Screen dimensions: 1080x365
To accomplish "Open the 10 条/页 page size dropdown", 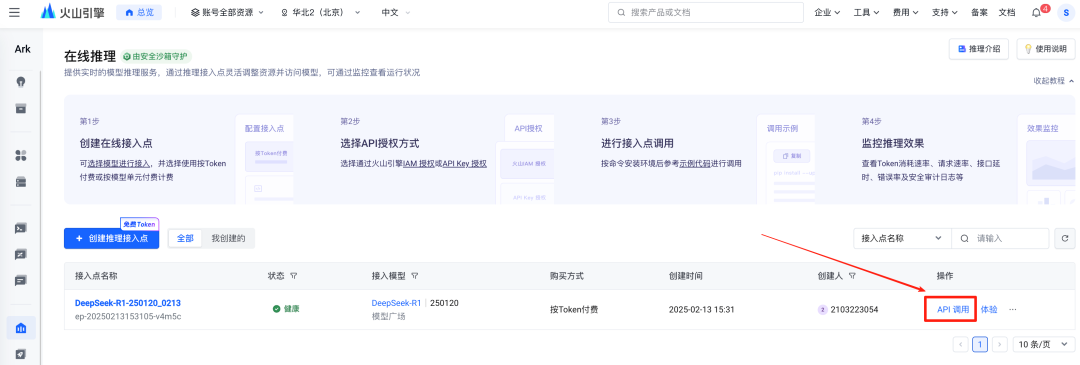I will (1043, 344).
